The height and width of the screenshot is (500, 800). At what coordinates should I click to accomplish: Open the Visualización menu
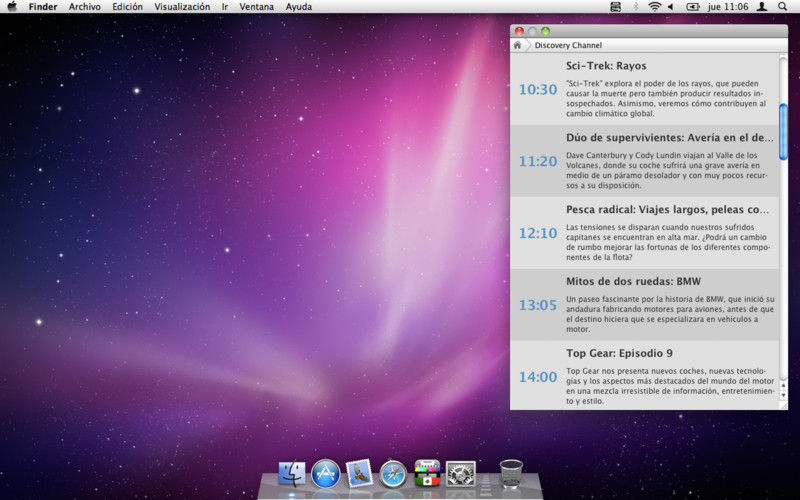(182, 7)
